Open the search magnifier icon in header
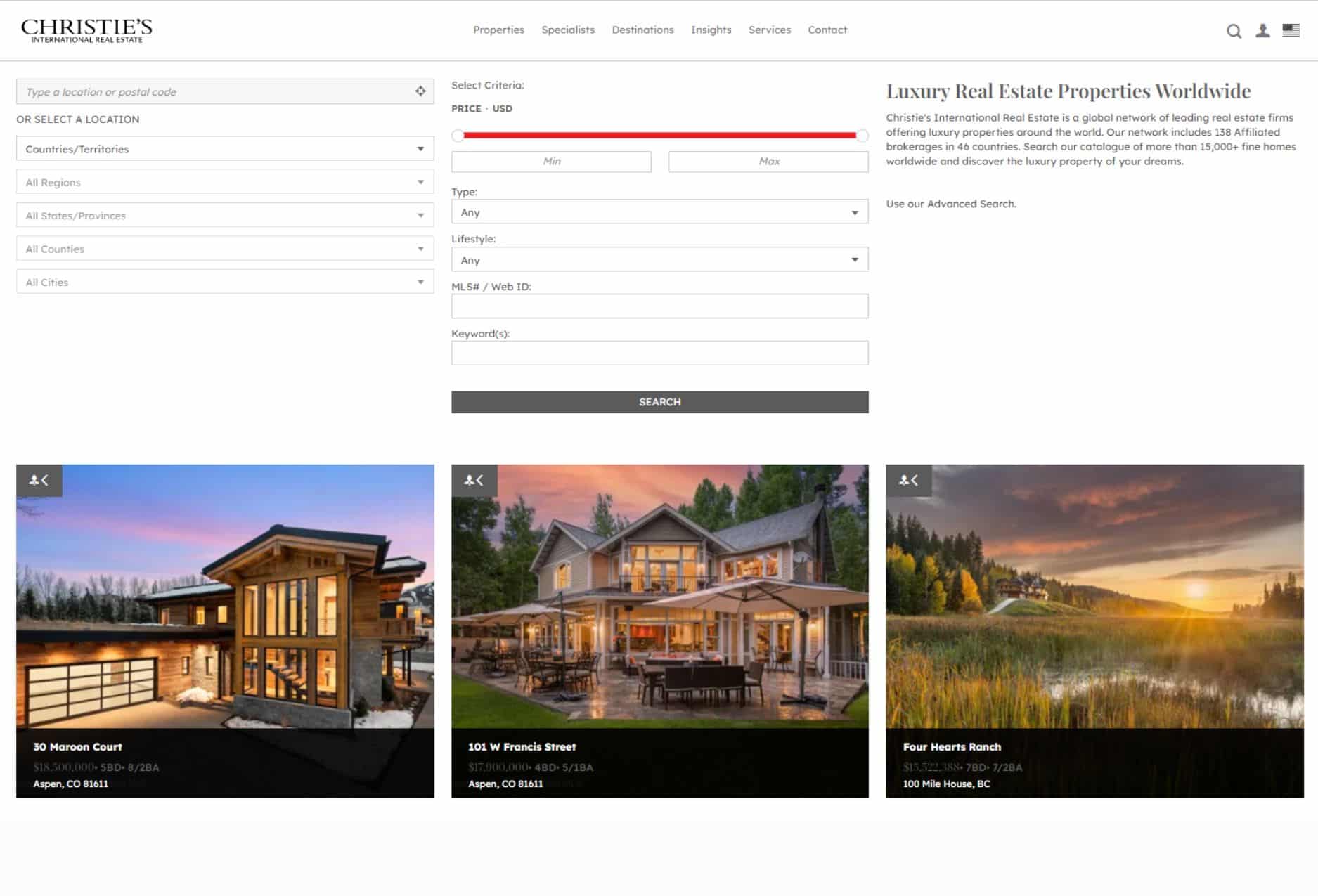Viewport: 1318px width, 896px height. (x=1233, y=31)
